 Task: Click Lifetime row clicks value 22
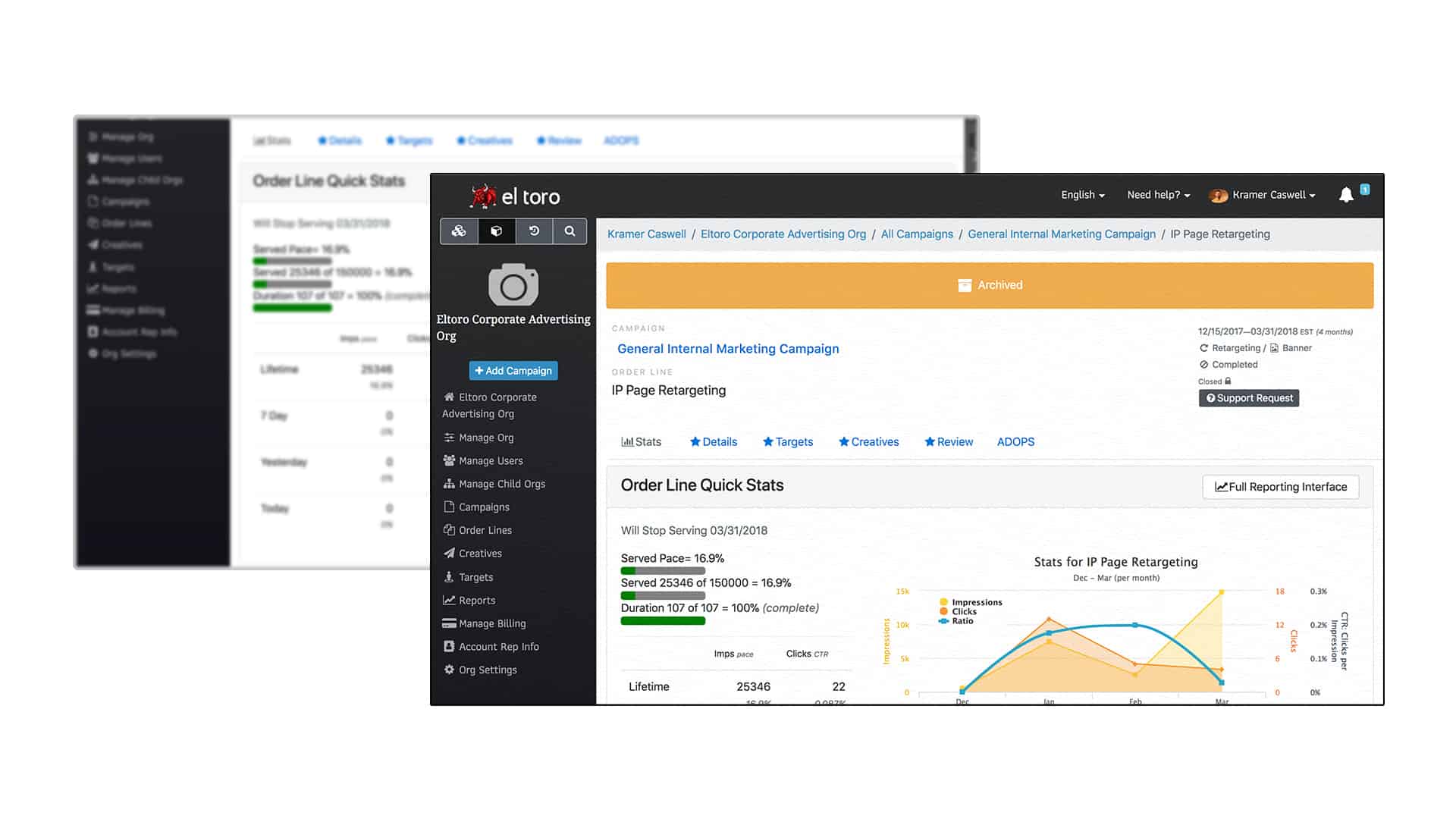point(838,686)
